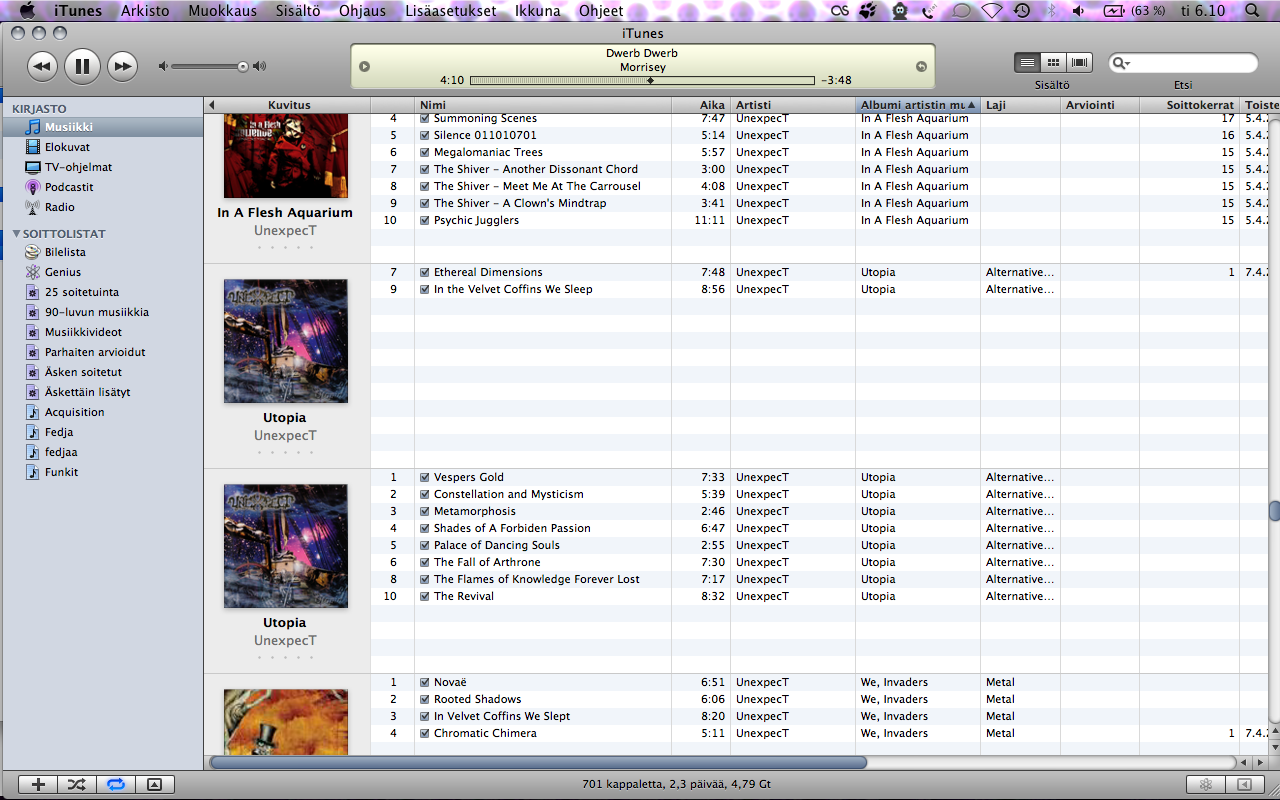Open the Arkisto menu
Screen dimensions: 1280x800
(x=145, y=11)
